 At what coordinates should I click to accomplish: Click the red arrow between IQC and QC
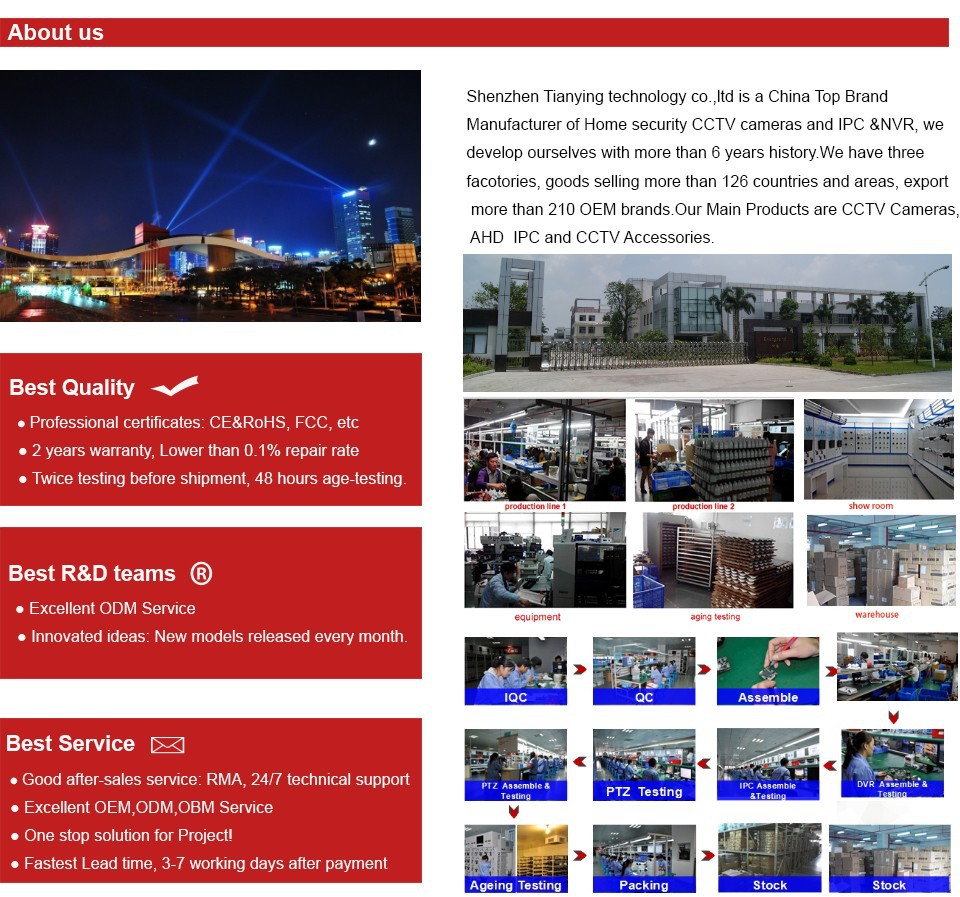pyautogui.click(x=579, y=669)
